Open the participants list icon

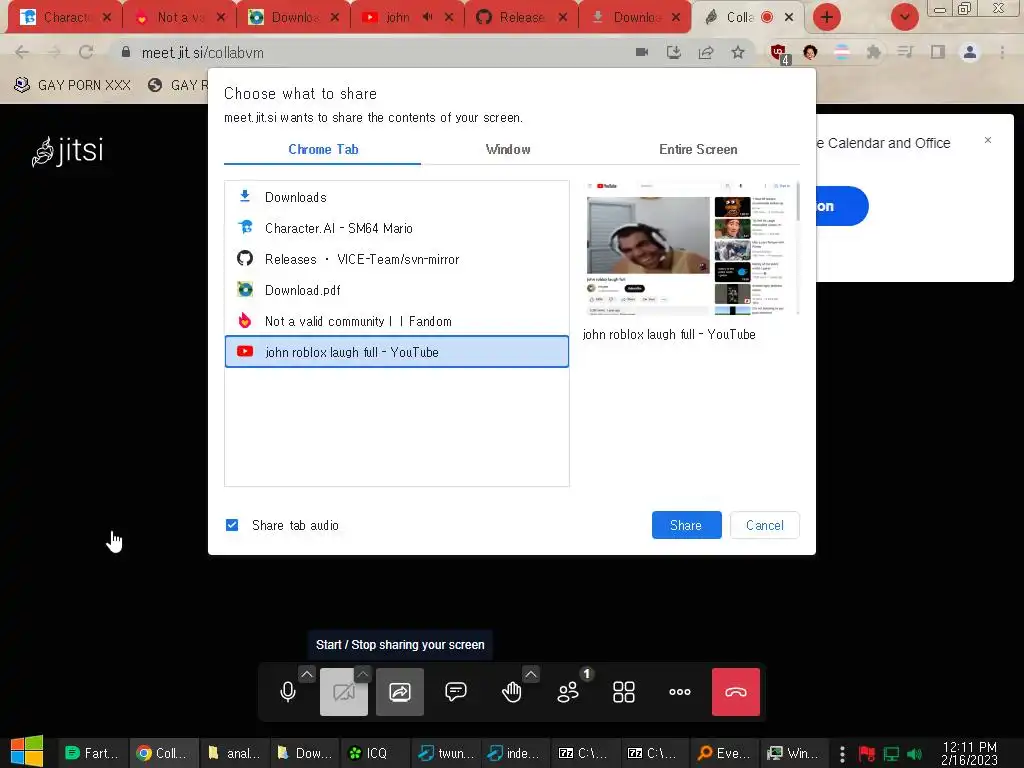click(x=568, y=692)
